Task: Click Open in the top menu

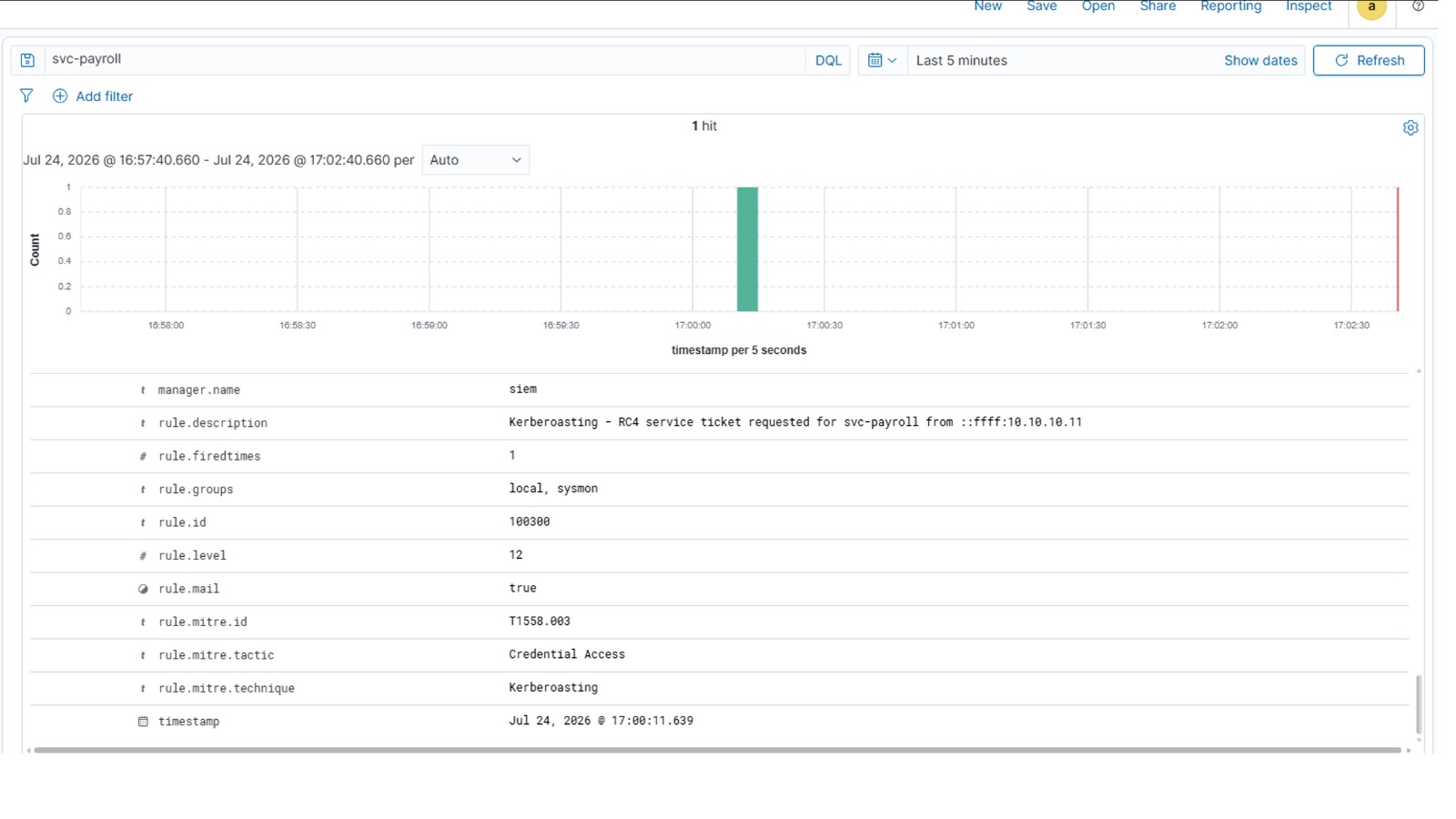Action: (1098, 6)
